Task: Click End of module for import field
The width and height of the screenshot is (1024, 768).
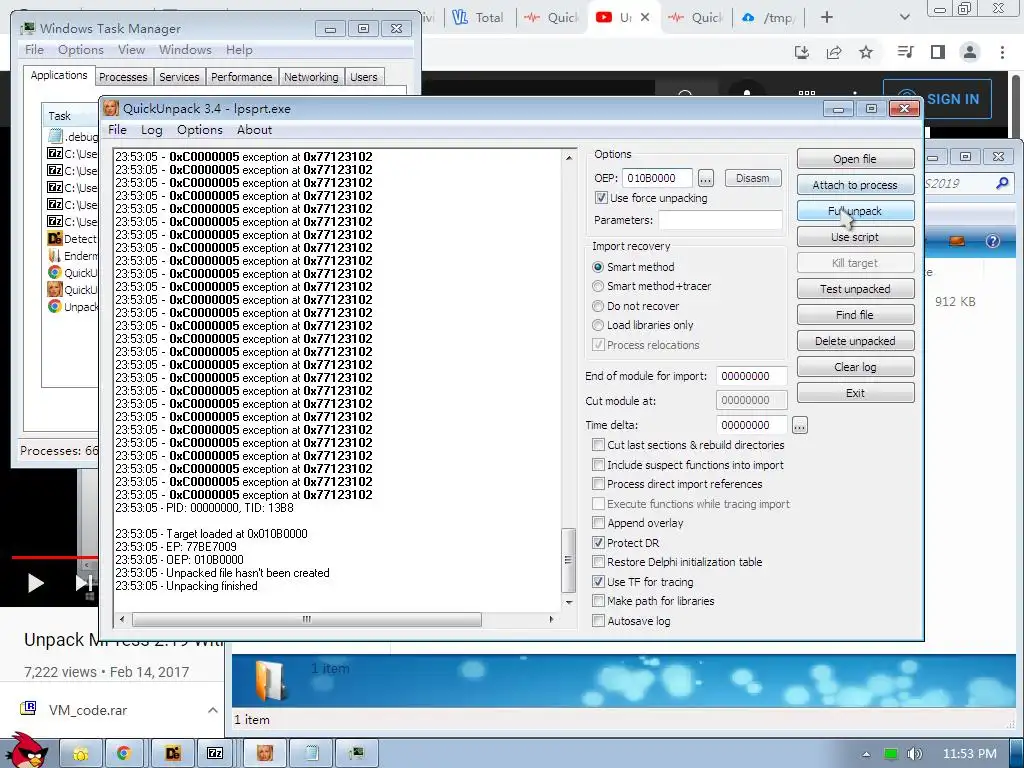Action: click(x=751, y=376)
